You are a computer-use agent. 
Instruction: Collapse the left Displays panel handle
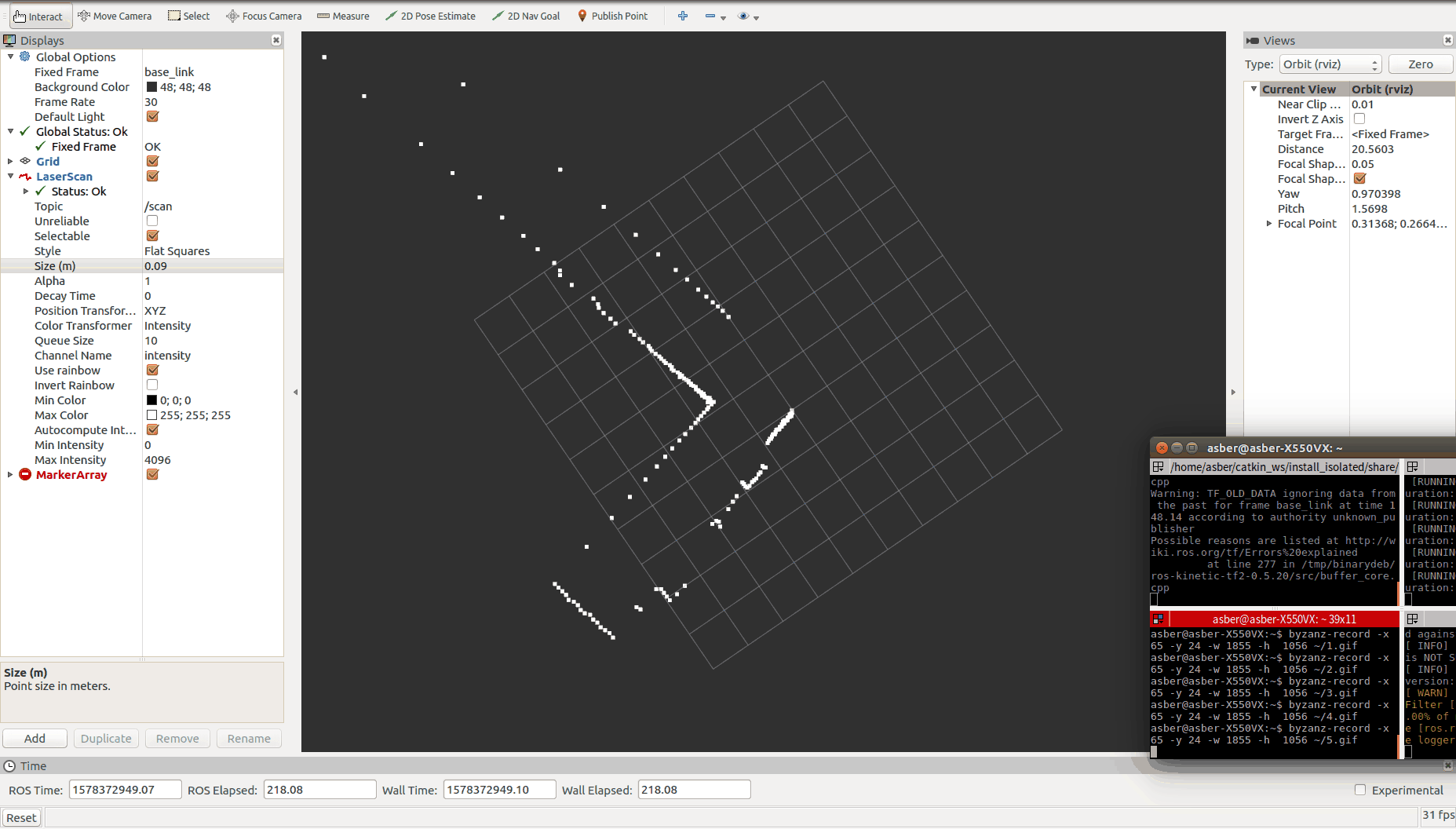pyautogui.click(x=295, y=392)
